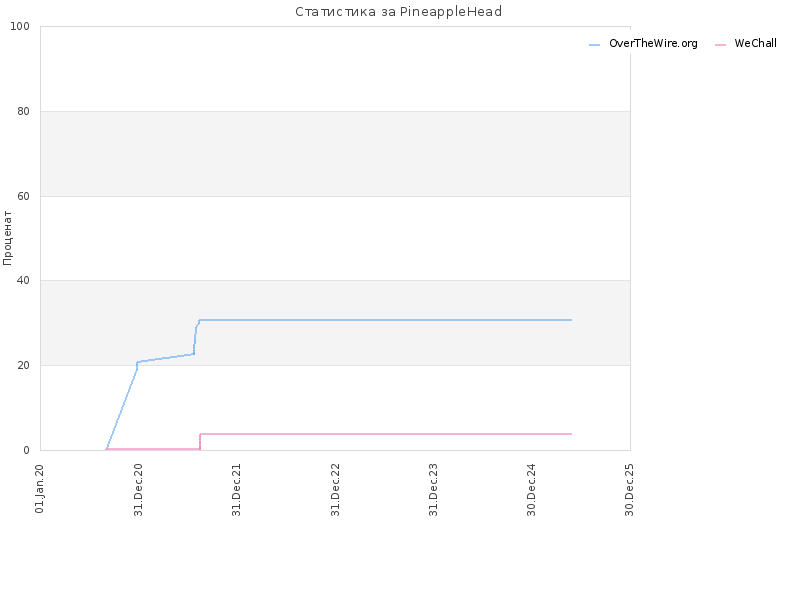Viewport: 800px width, 600px height.
Task: Click the pink WeChall legend swatch
Action: (x=720, y=45)
